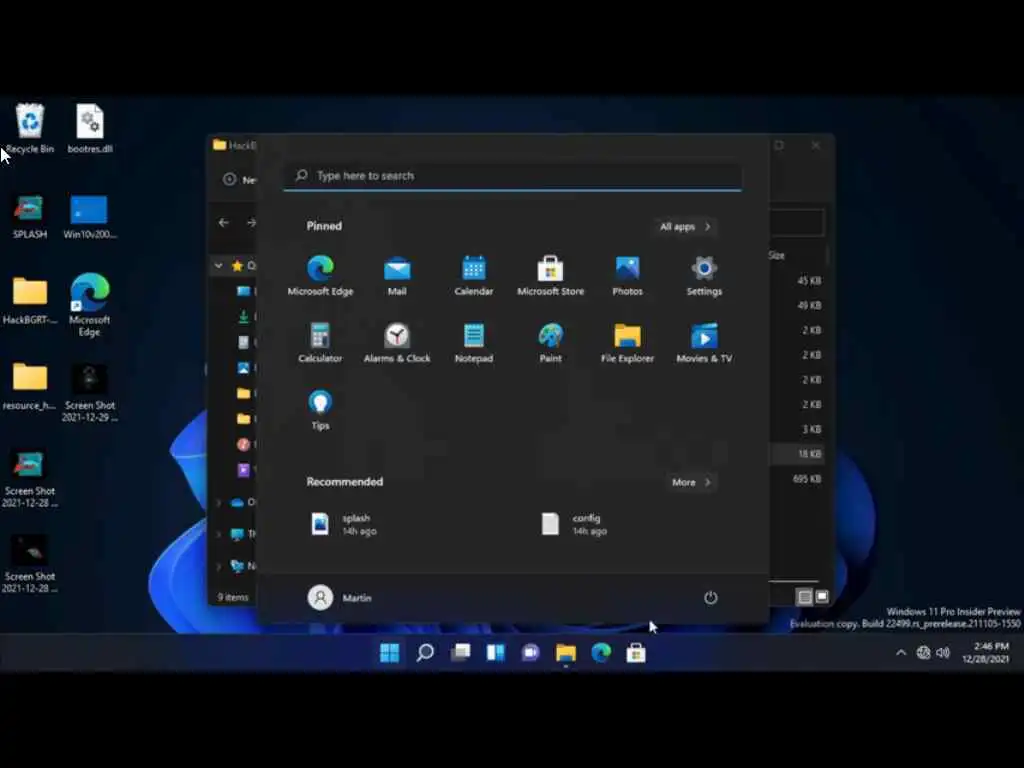Click the Start button on taskbar

click(x=390, y=652)
